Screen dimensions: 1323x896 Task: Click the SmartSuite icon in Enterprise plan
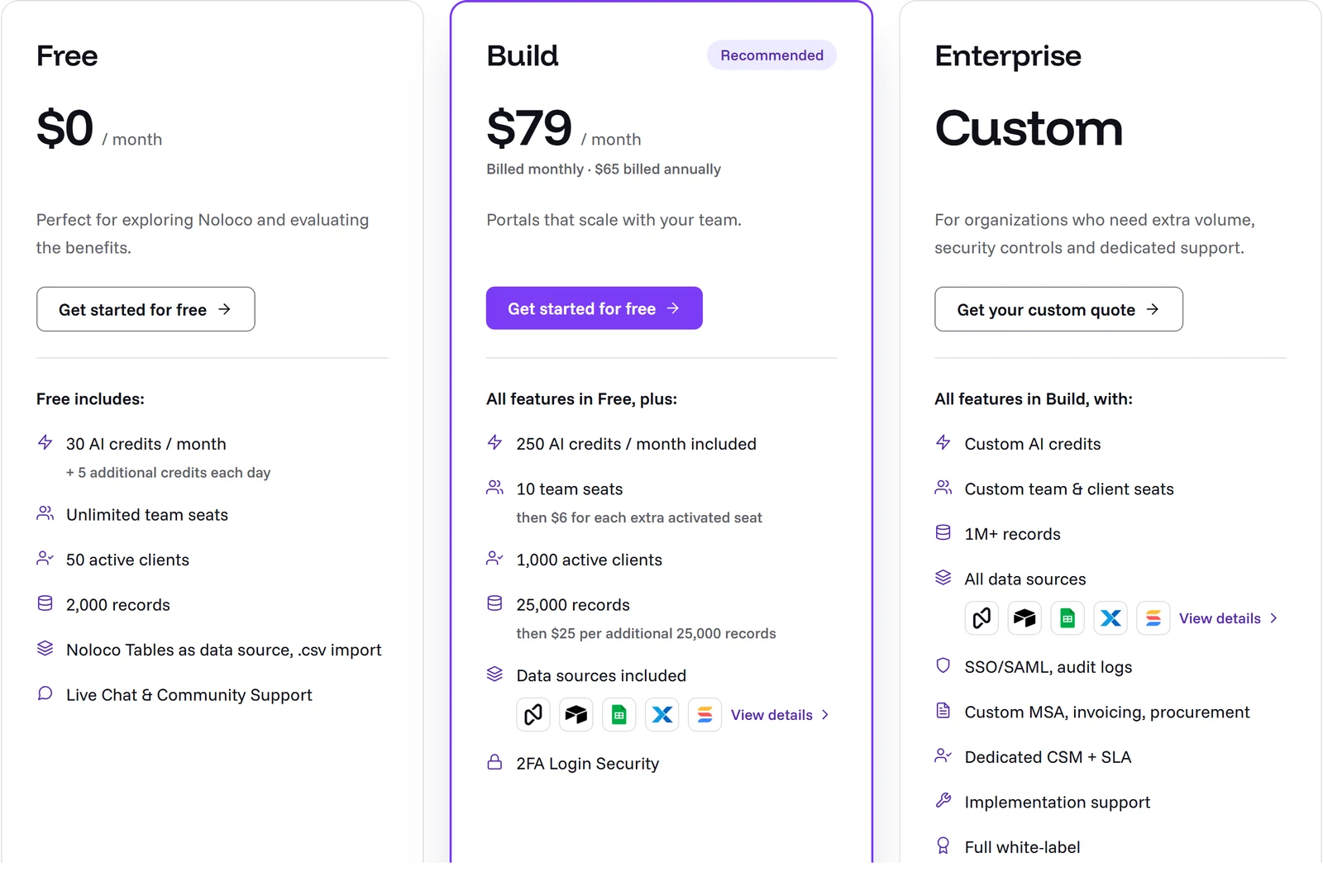(x=1153, y=618)
